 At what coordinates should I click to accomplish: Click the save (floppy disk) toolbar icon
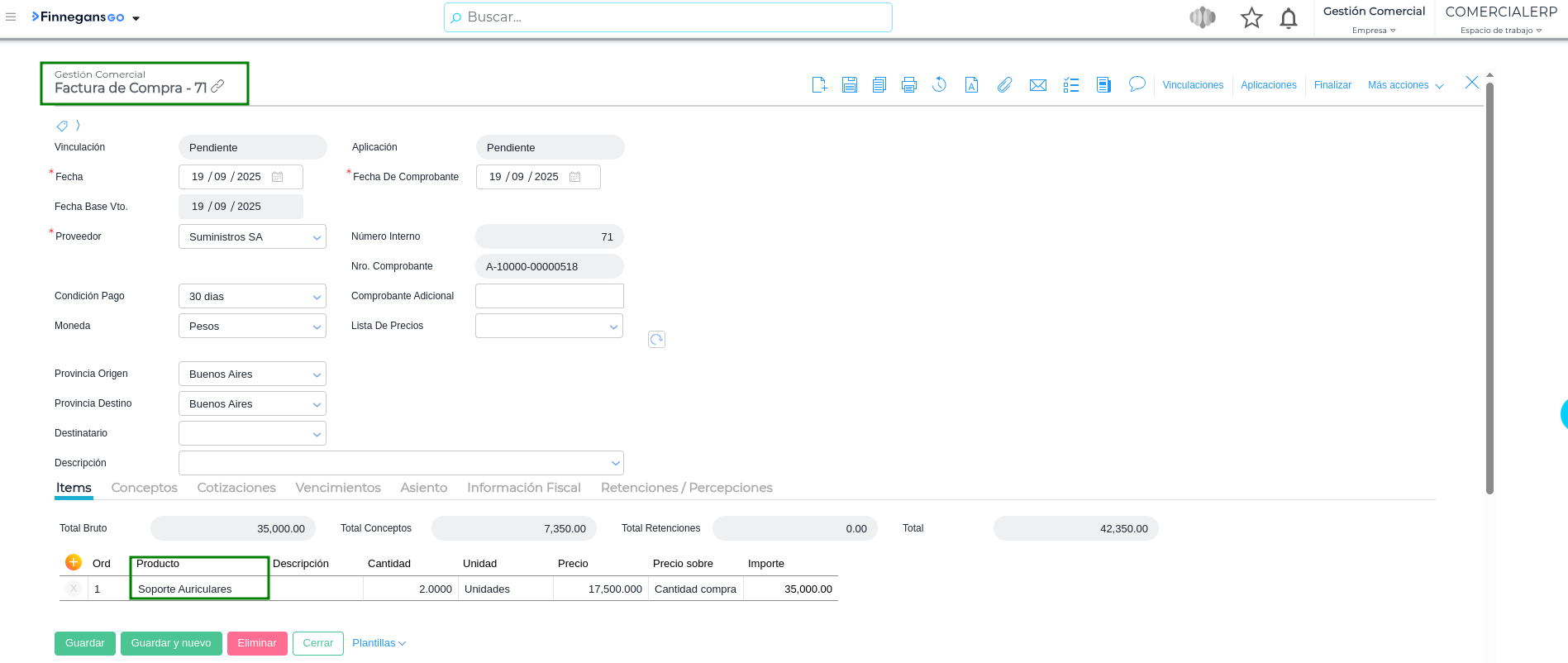[x=849, y=84]
